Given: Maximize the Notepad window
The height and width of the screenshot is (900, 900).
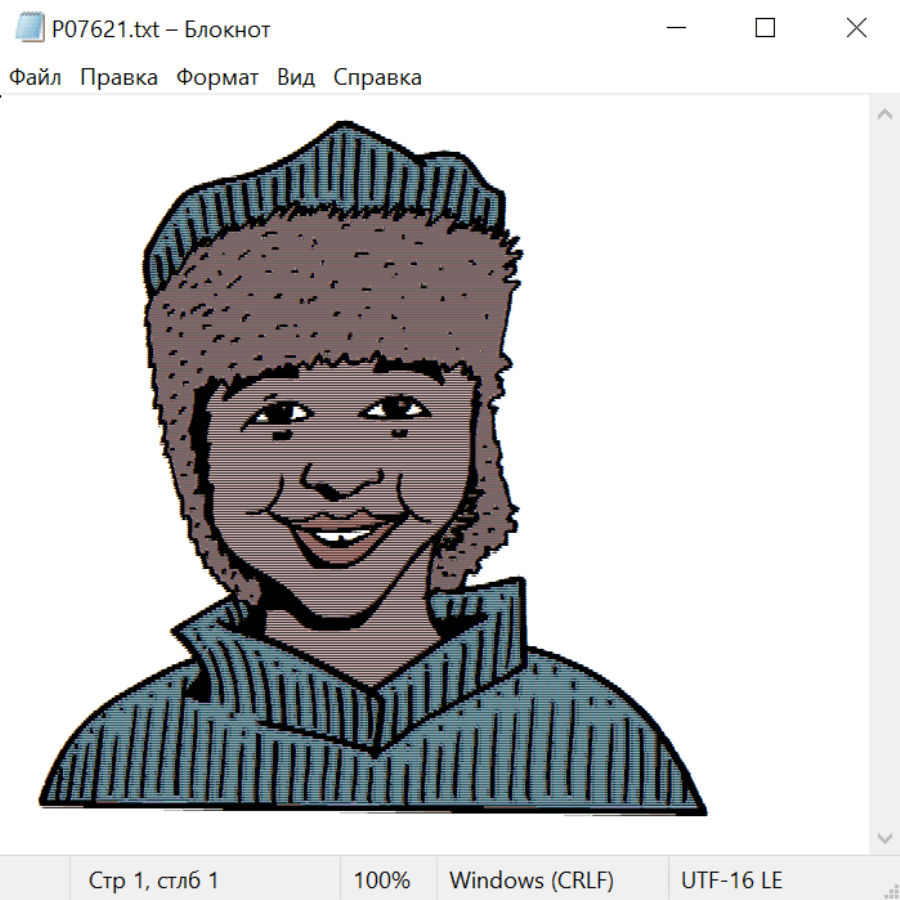Looking at the screenshot, I should 765,29.
